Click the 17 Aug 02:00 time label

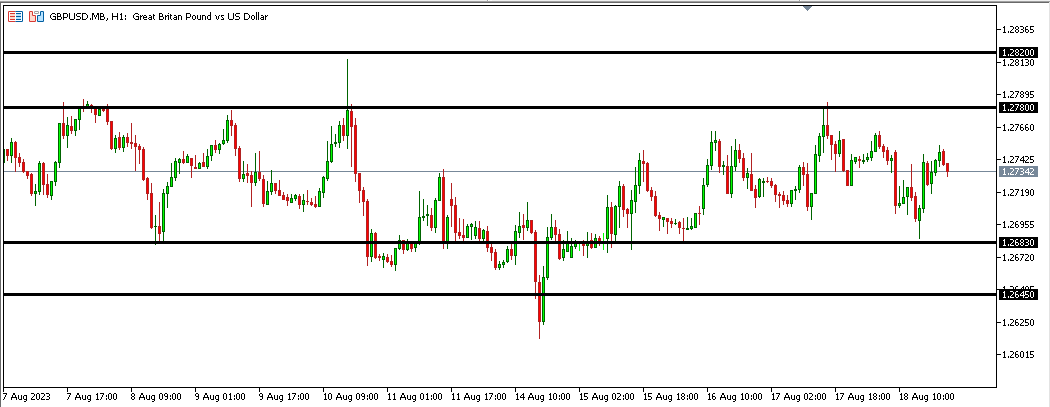[800, 396]
